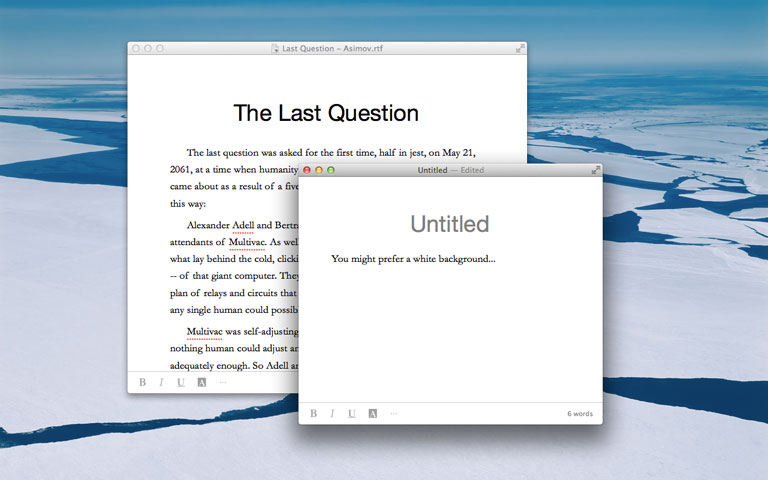
Task: Close the Untitled window with red button
Action: pos(307,170)
